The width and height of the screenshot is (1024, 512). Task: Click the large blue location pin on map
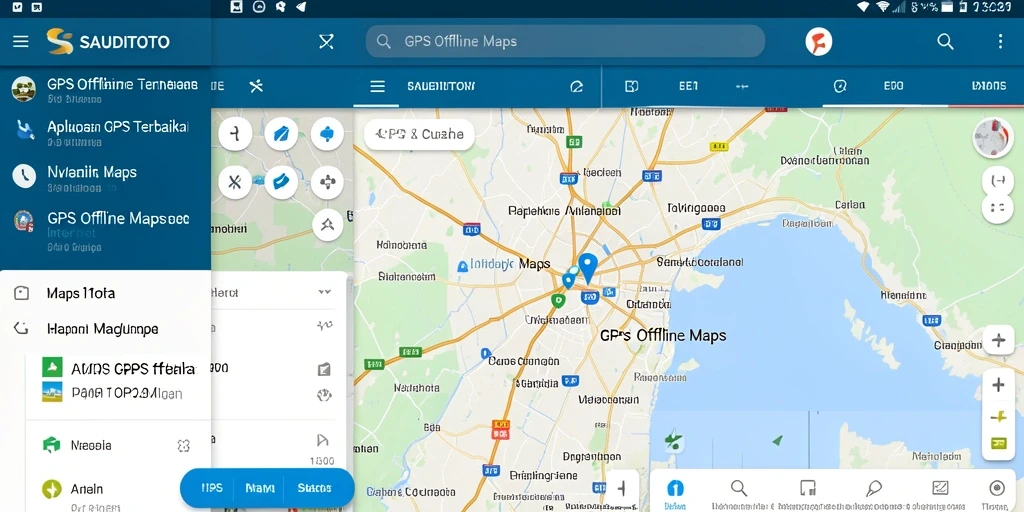pos(588,268)
